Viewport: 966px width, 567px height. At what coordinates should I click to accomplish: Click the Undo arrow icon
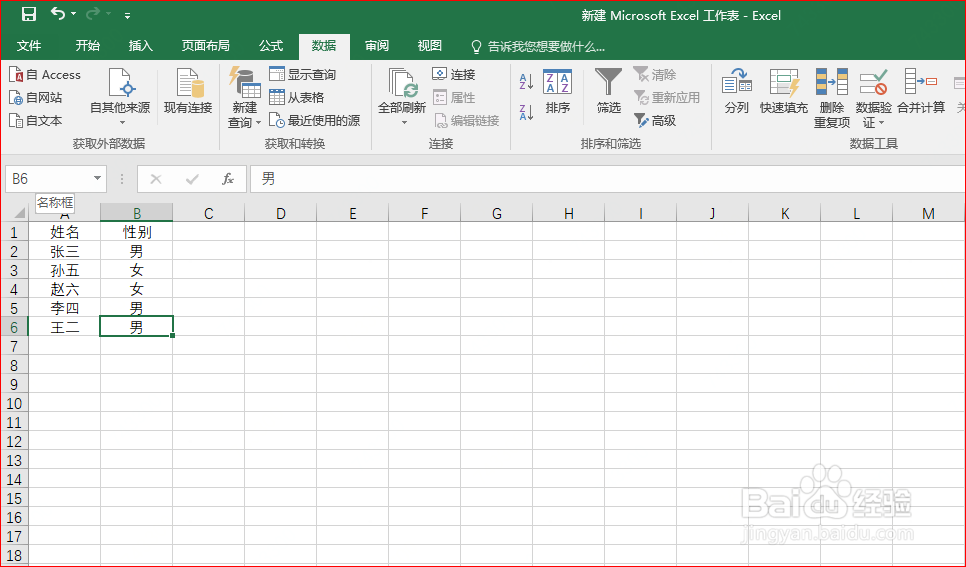tap(57, 14)
